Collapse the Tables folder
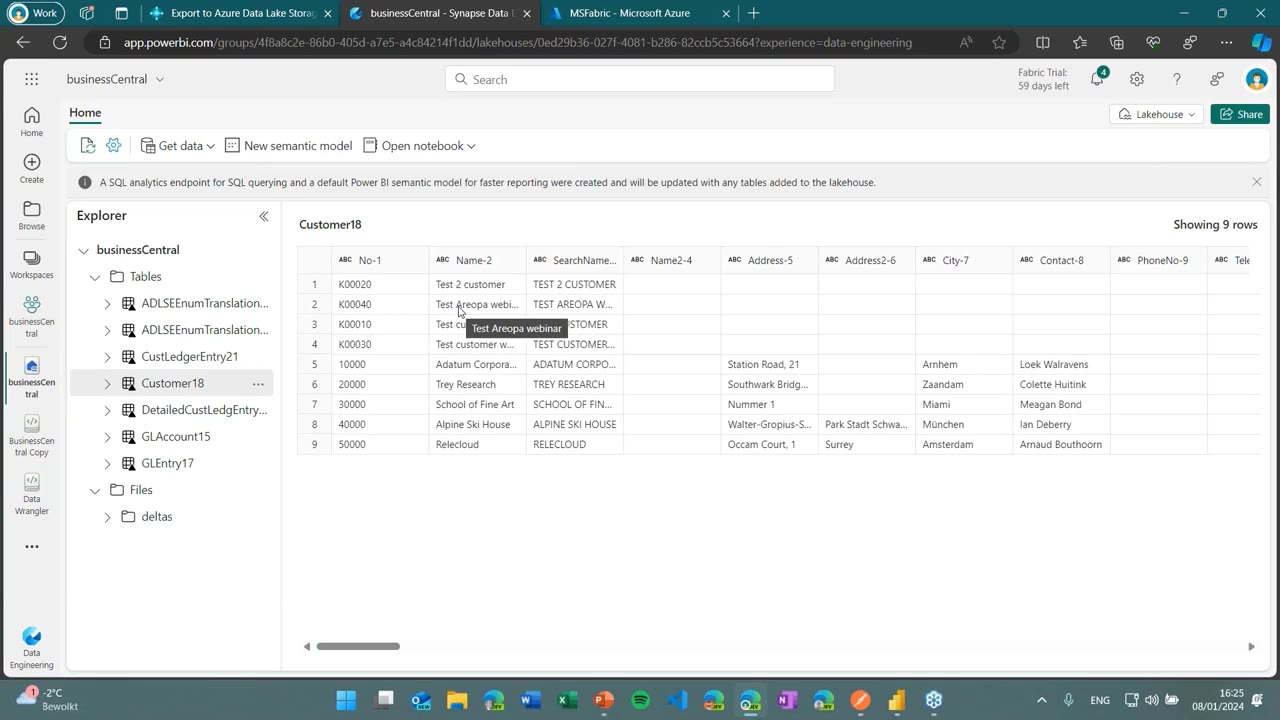 [95, 277]
